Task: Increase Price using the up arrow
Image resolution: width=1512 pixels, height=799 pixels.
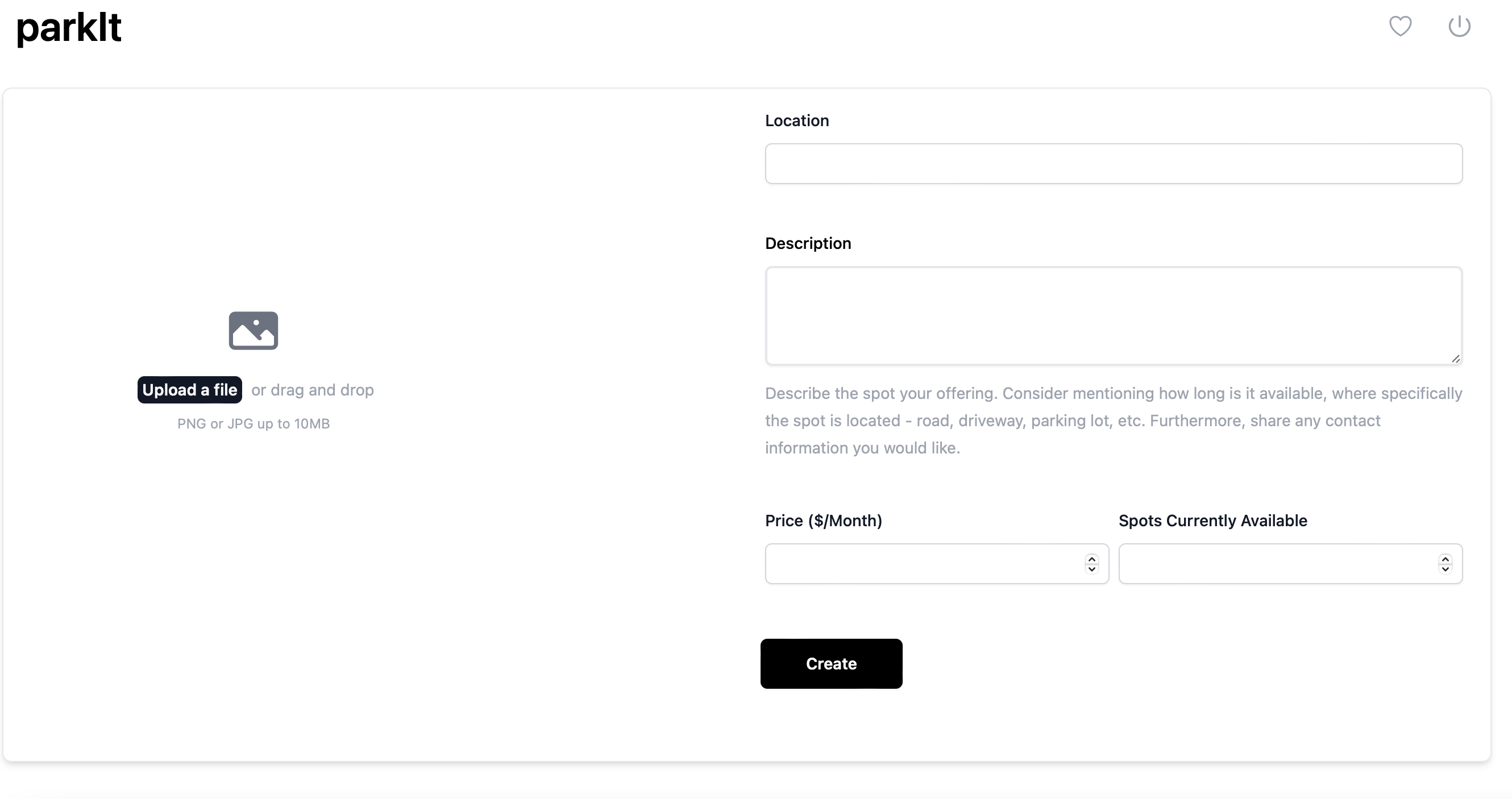Action: coord(1091,559)
